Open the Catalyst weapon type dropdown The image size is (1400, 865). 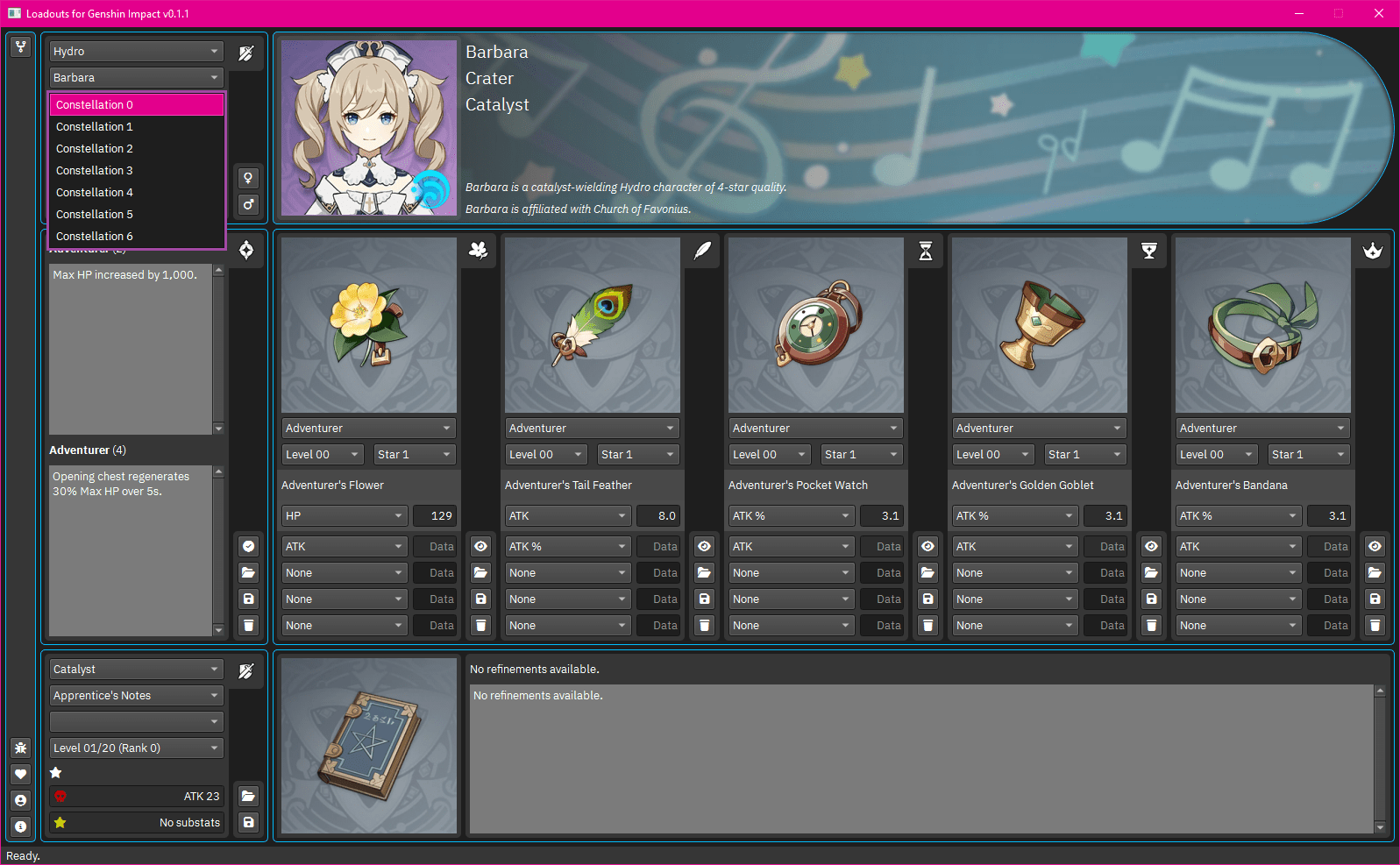[x=137, y=670]
